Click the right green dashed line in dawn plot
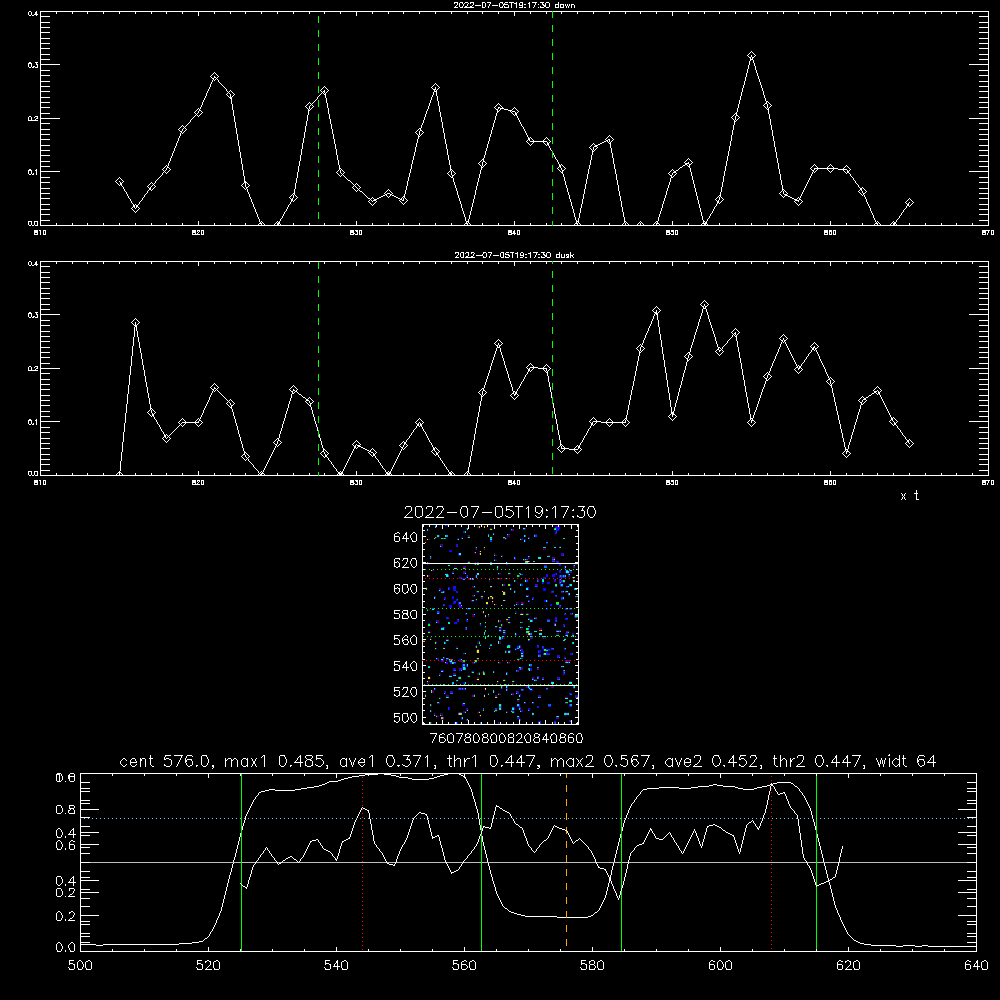This screenshot has height=1000, width=1000. pos(552,118)
